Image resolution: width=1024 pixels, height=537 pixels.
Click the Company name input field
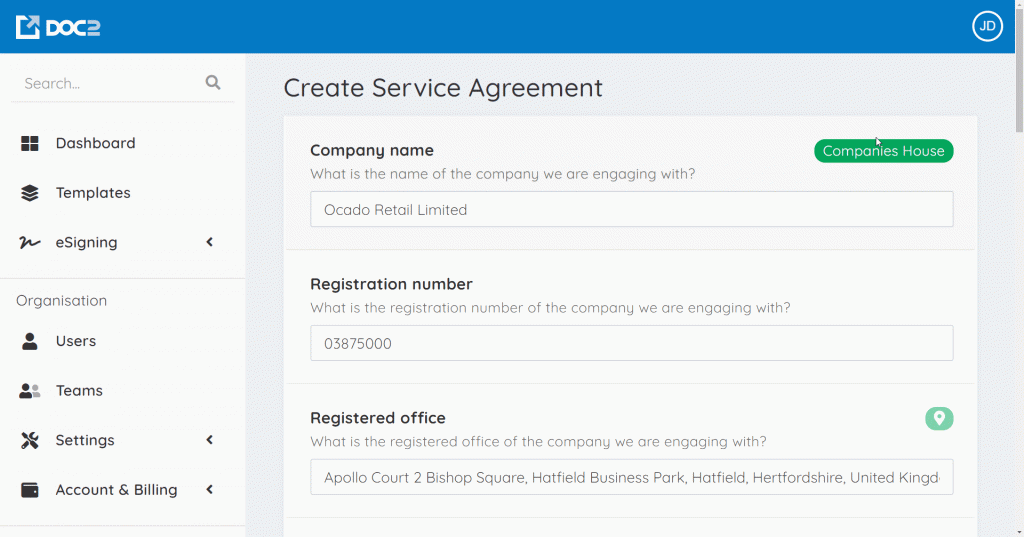[631, 210]
